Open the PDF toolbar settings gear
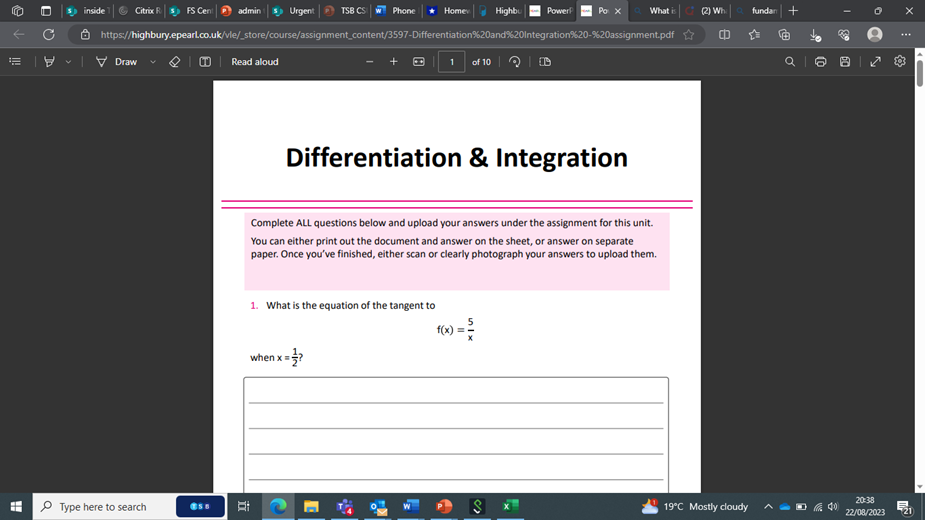The width and height of the screenshot is (925, 520). point(900,61)
